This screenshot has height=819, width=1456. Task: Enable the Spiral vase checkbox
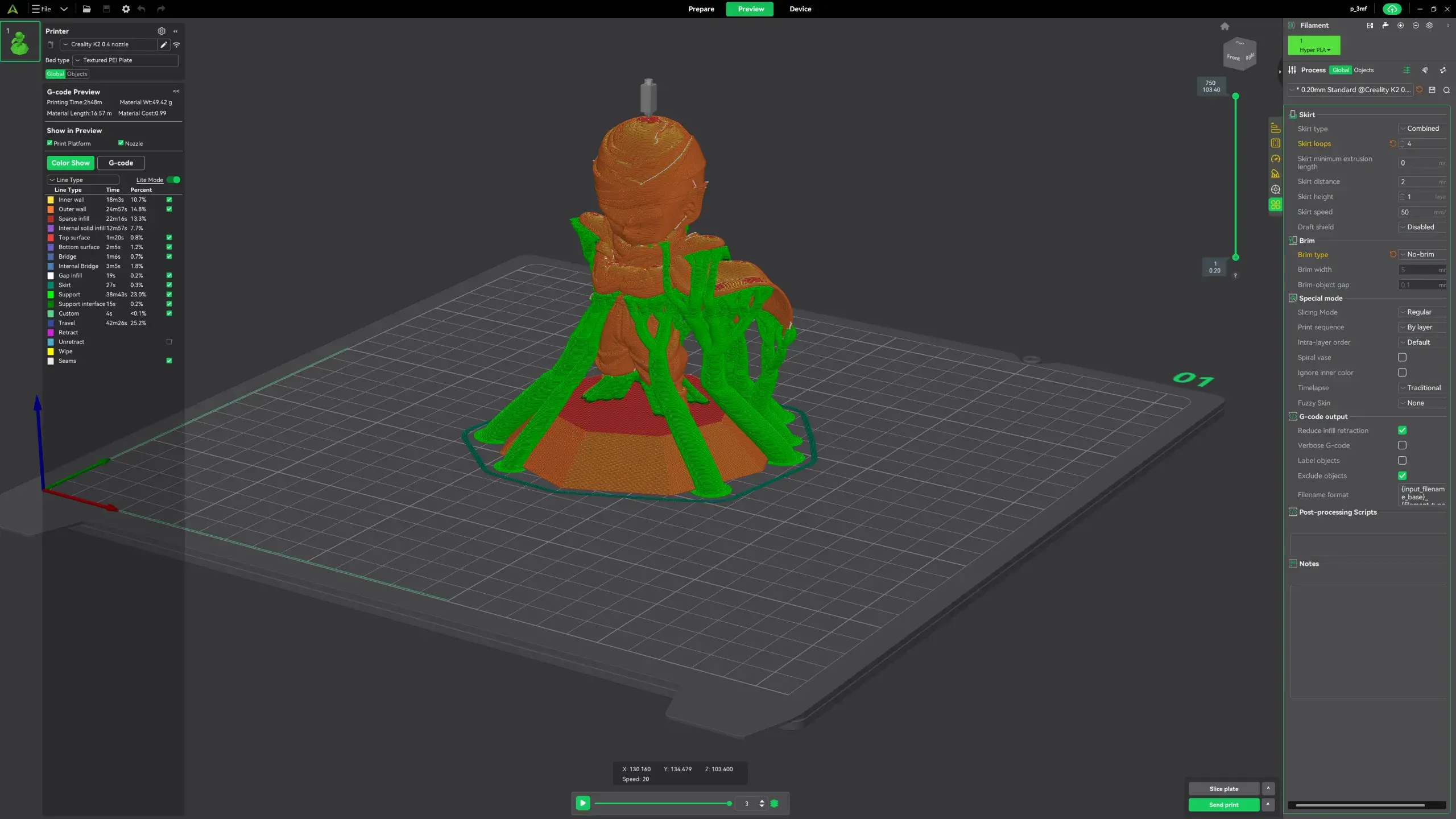[x=1402, y=358]
